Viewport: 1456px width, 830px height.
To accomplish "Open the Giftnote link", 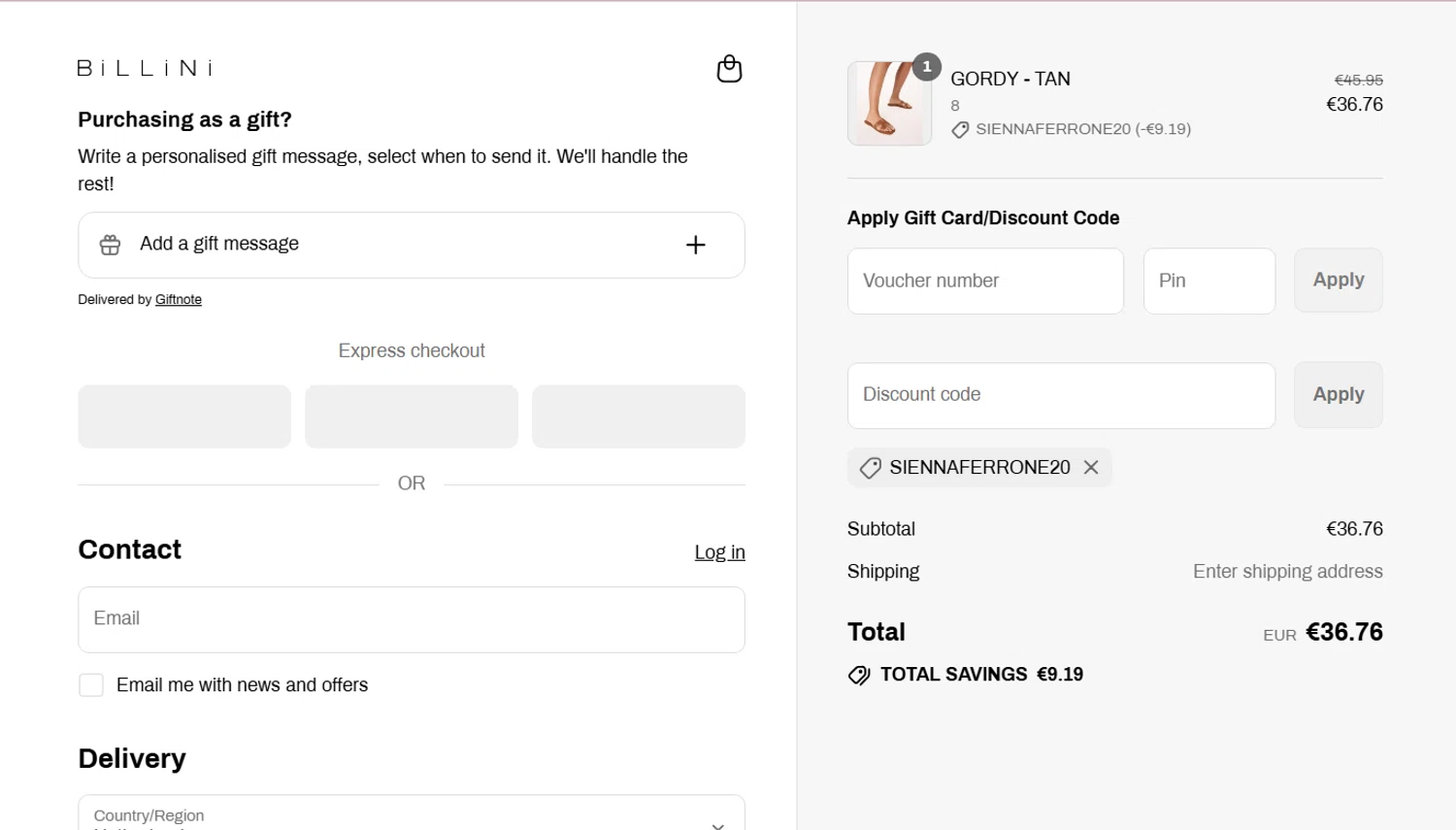I will pyautogui.click(x=179, y=299).
